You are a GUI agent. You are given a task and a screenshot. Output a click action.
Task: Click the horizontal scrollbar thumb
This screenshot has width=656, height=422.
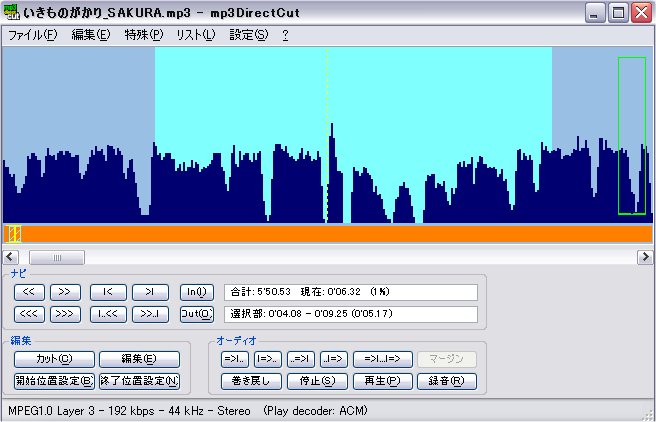pyautogui.click(x=57, y=257)
